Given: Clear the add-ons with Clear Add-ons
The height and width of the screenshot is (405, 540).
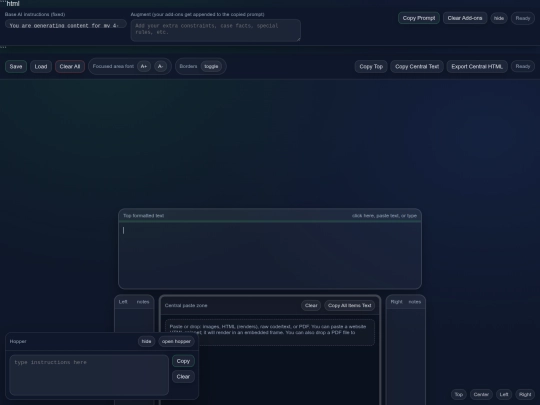Looking at the screenshot, I should [x=465, y=18].
